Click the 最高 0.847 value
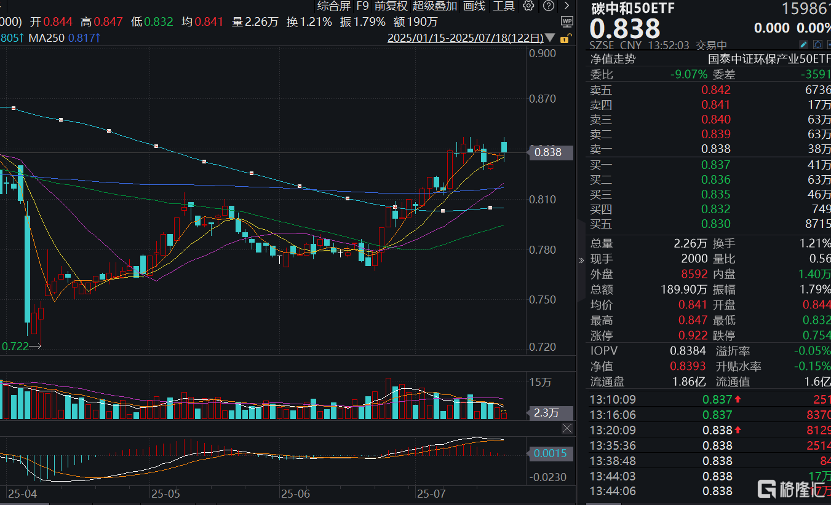 (x=692, y=320)
